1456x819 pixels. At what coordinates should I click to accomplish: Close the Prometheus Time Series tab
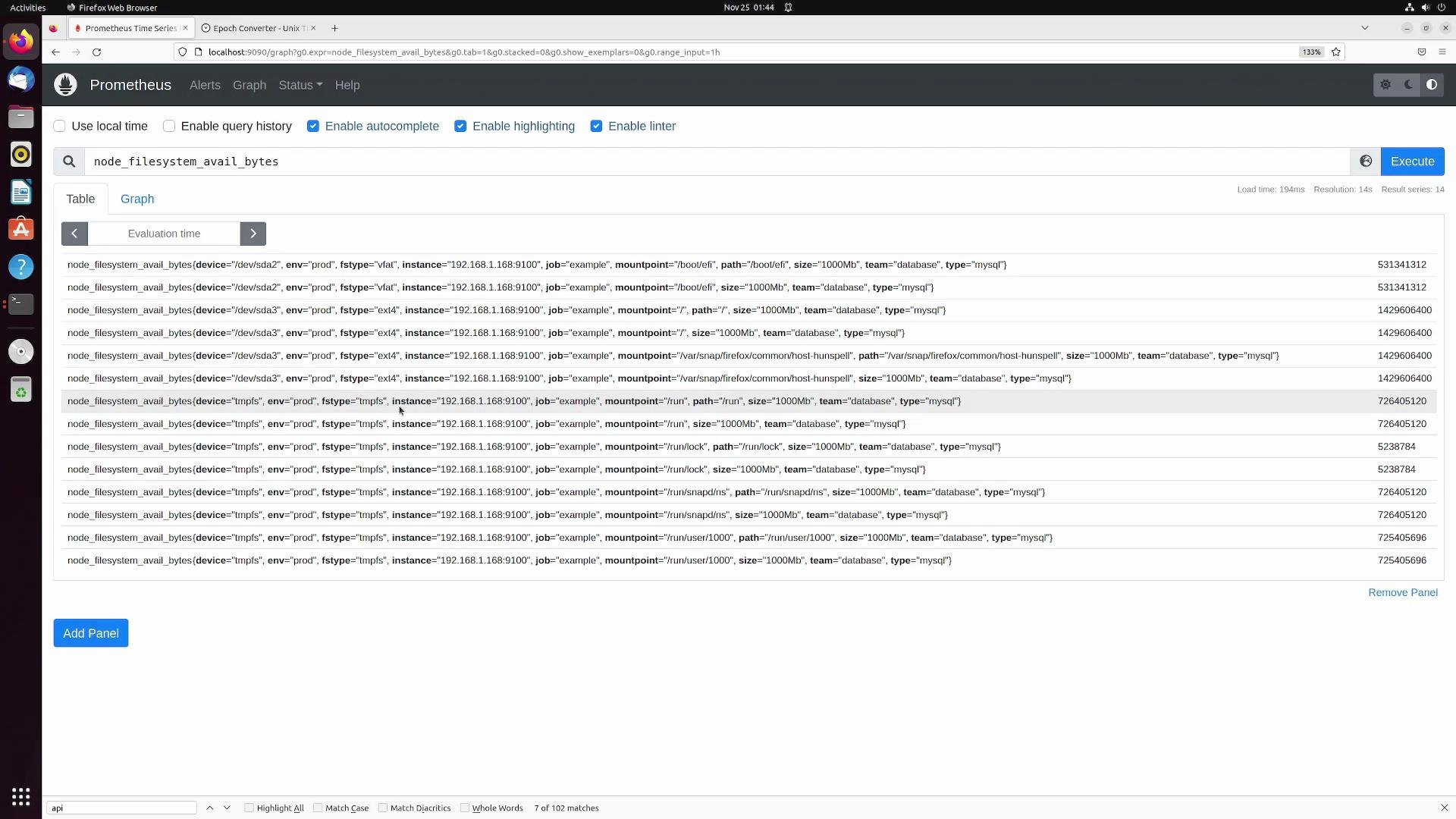[x=185, y=28]
